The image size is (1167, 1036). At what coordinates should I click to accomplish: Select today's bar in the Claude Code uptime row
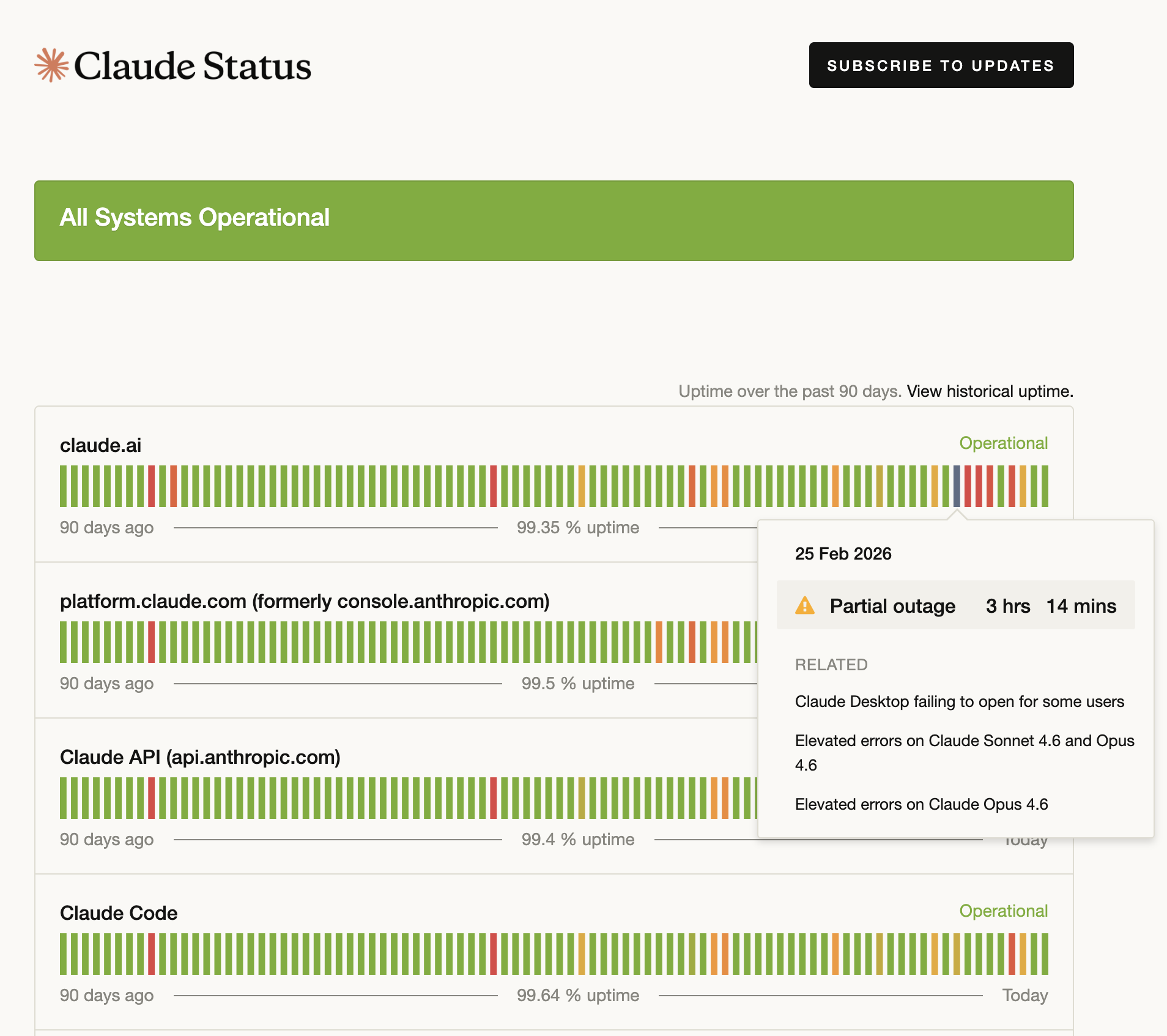click(1045, 954)
